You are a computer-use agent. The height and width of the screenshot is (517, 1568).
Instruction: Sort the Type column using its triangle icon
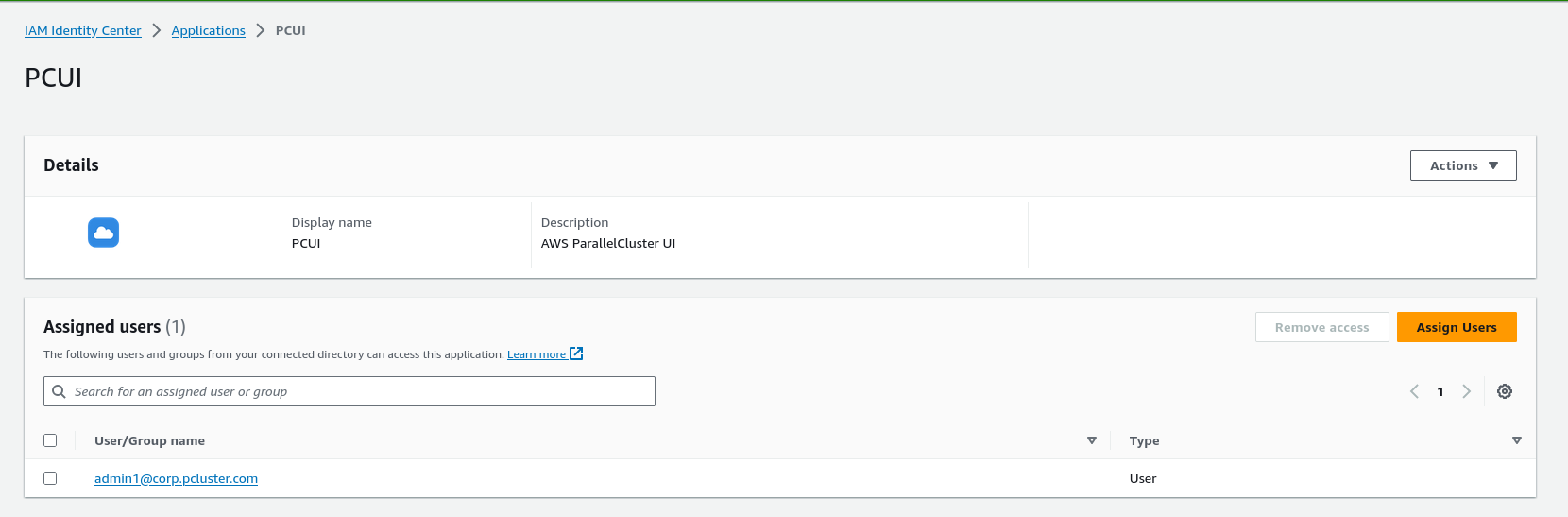(x=1516, y=440)
